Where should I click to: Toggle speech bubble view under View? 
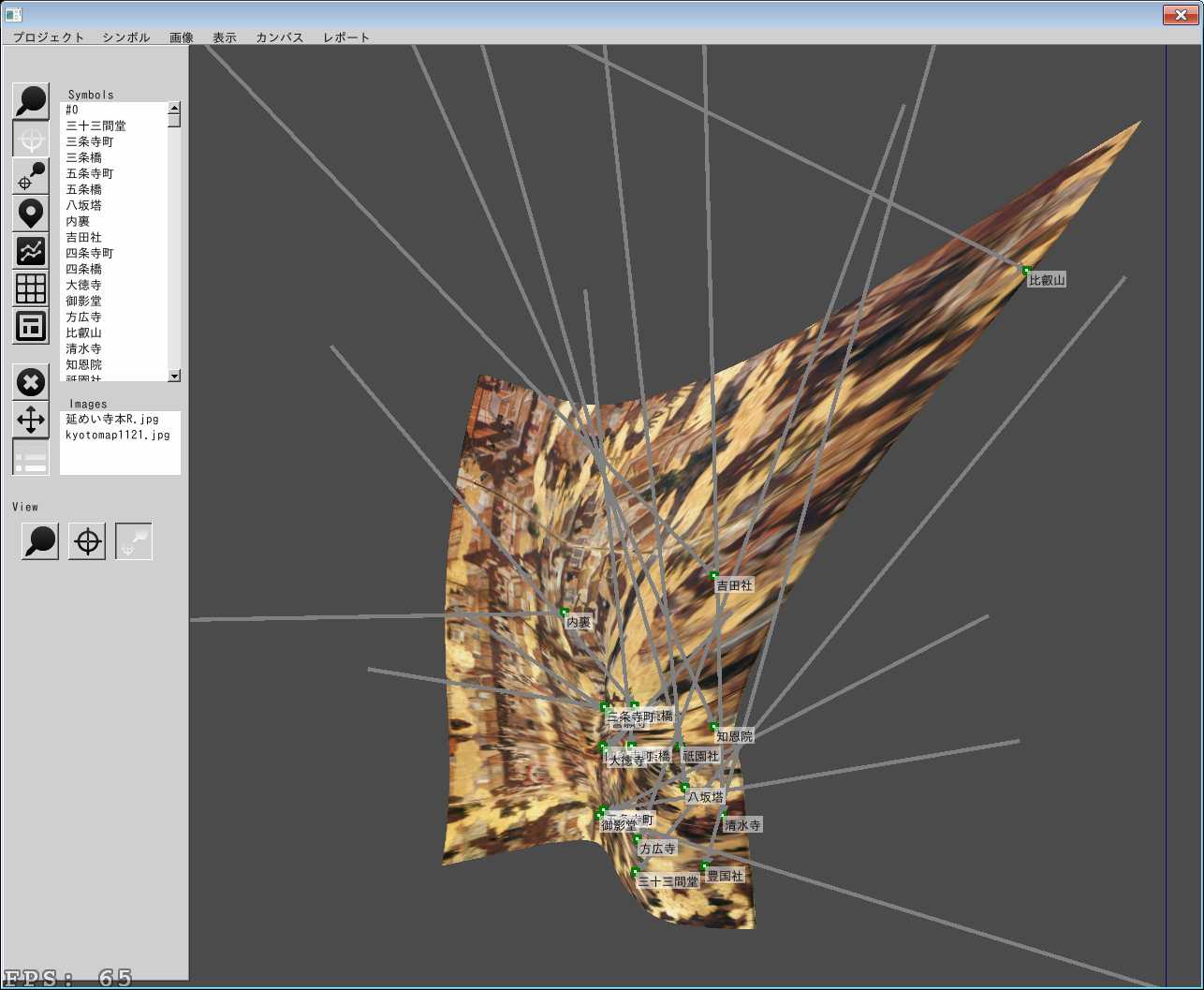point(40,541)
